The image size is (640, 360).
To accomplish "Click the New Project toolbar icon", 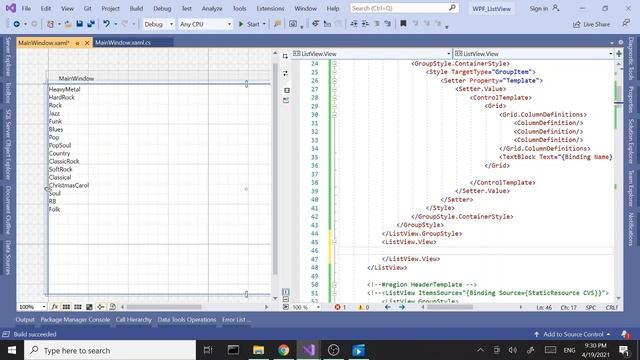I will pos(50,24).
